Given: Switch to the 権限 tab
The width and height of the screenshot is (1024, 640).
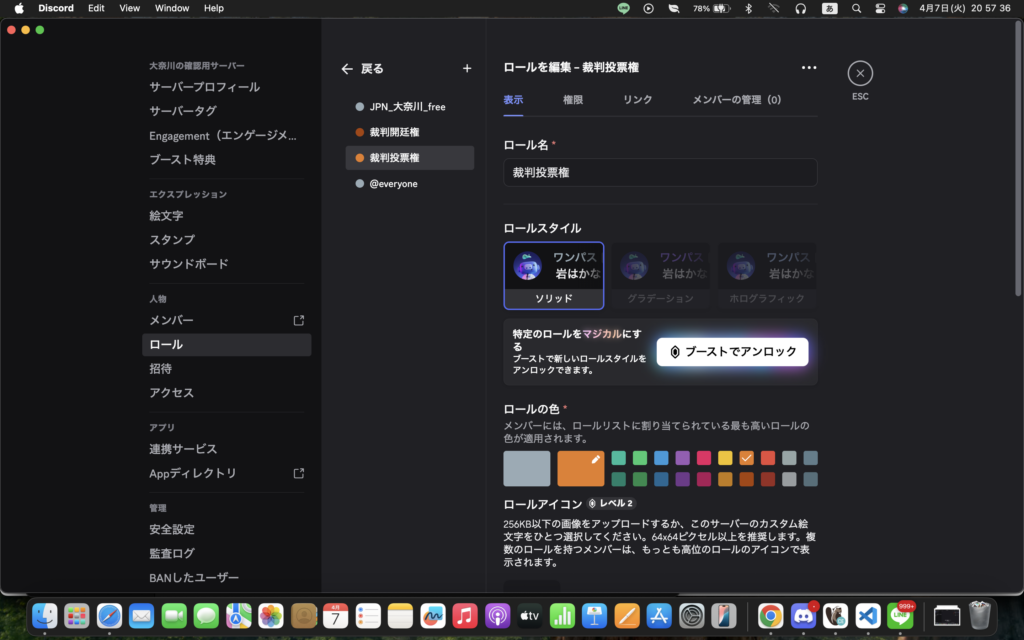Looking at the screenshot, I should tap(573, 100).
